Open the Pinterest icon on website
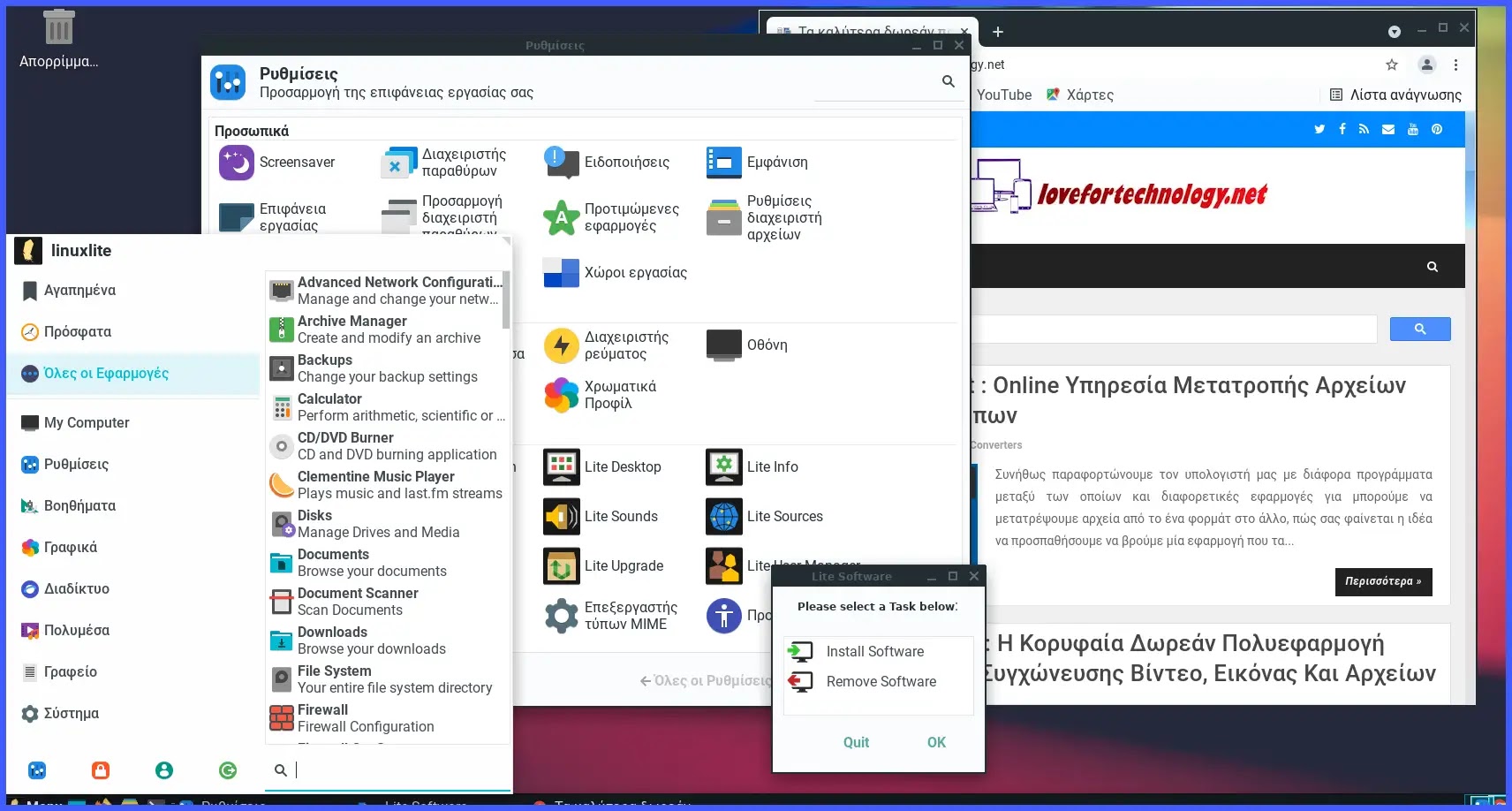The image size is (1512, 811). (1437, 129)
